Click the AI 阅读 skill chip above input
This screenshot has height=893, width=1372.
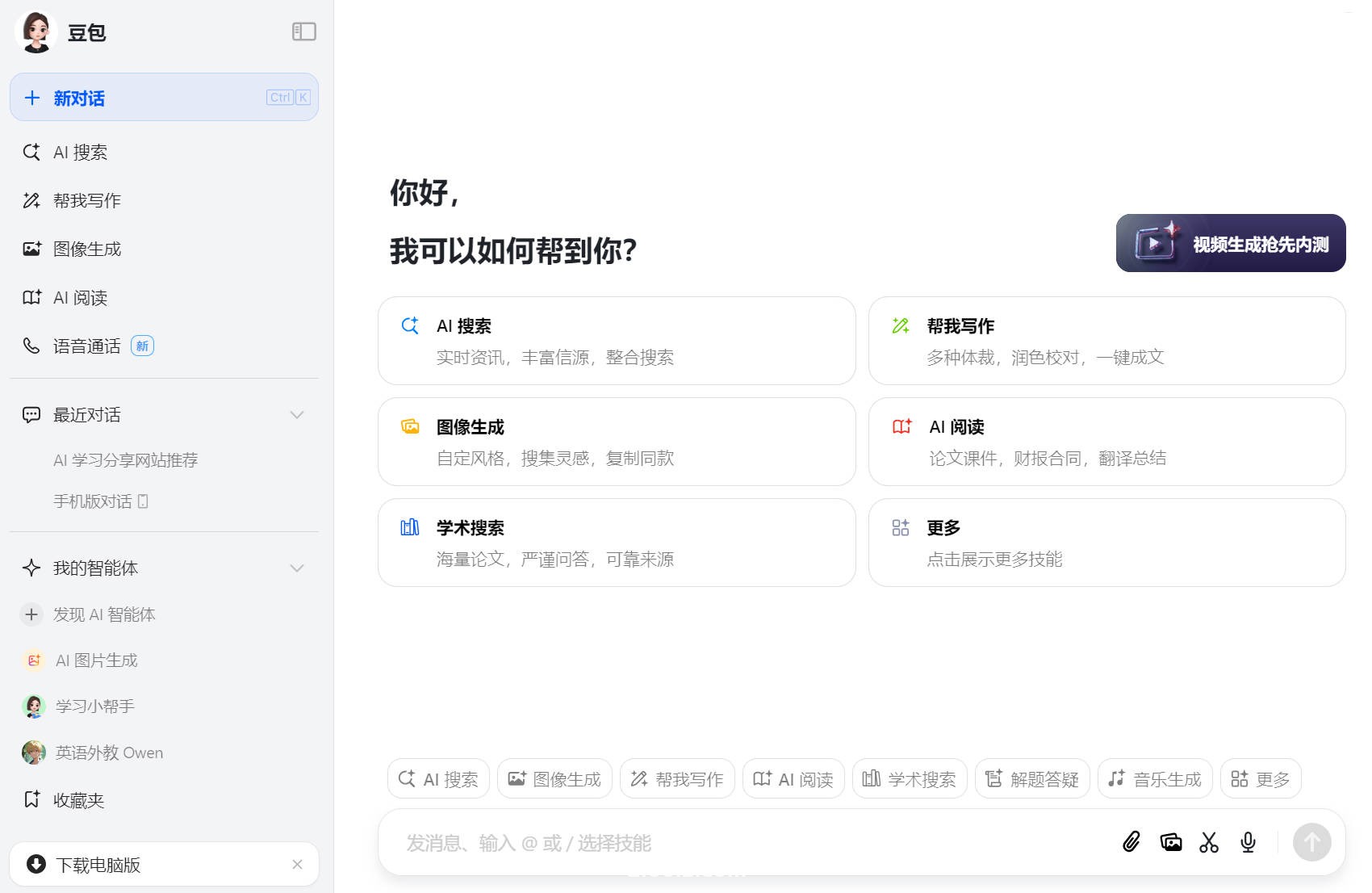pyautogui.click(x=793, y=778)
